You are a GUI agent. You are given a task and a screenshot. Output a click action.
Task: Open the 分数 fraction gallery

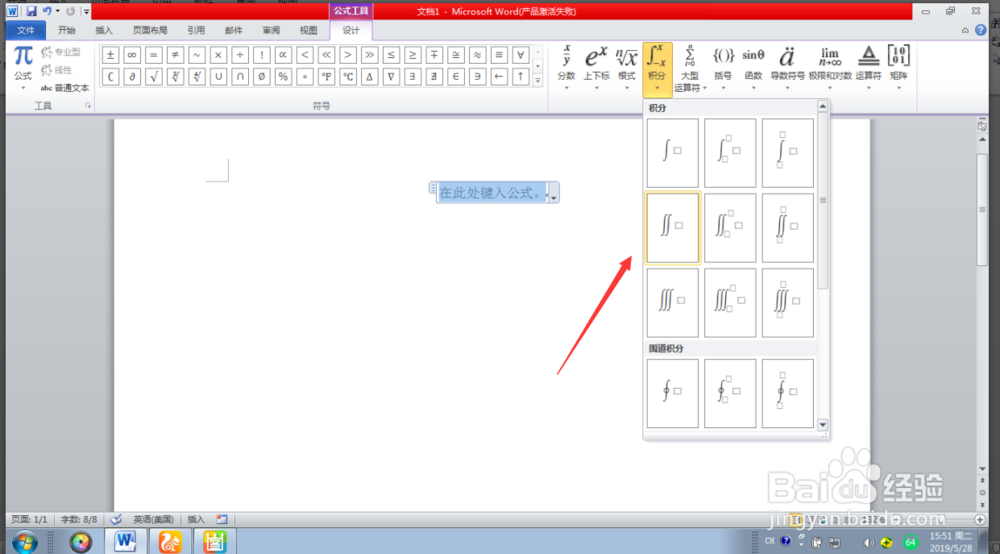pos(566,67)
